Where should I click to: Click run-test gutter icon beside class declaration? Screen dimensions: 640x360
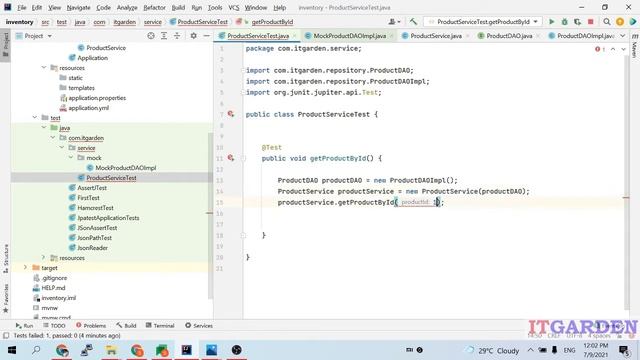pyautogui.click(x=231, y=114)
